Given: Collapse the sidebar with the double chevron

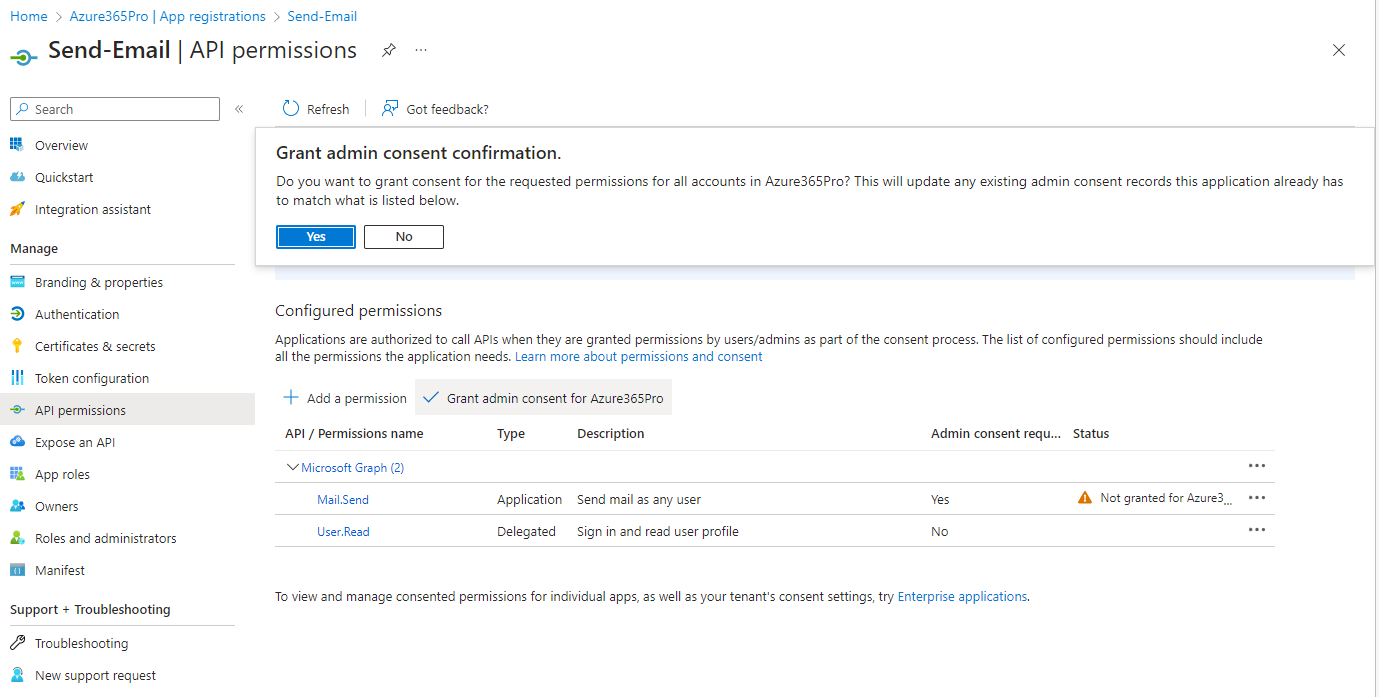Looking at the screenshot, I should click(239, 109).
